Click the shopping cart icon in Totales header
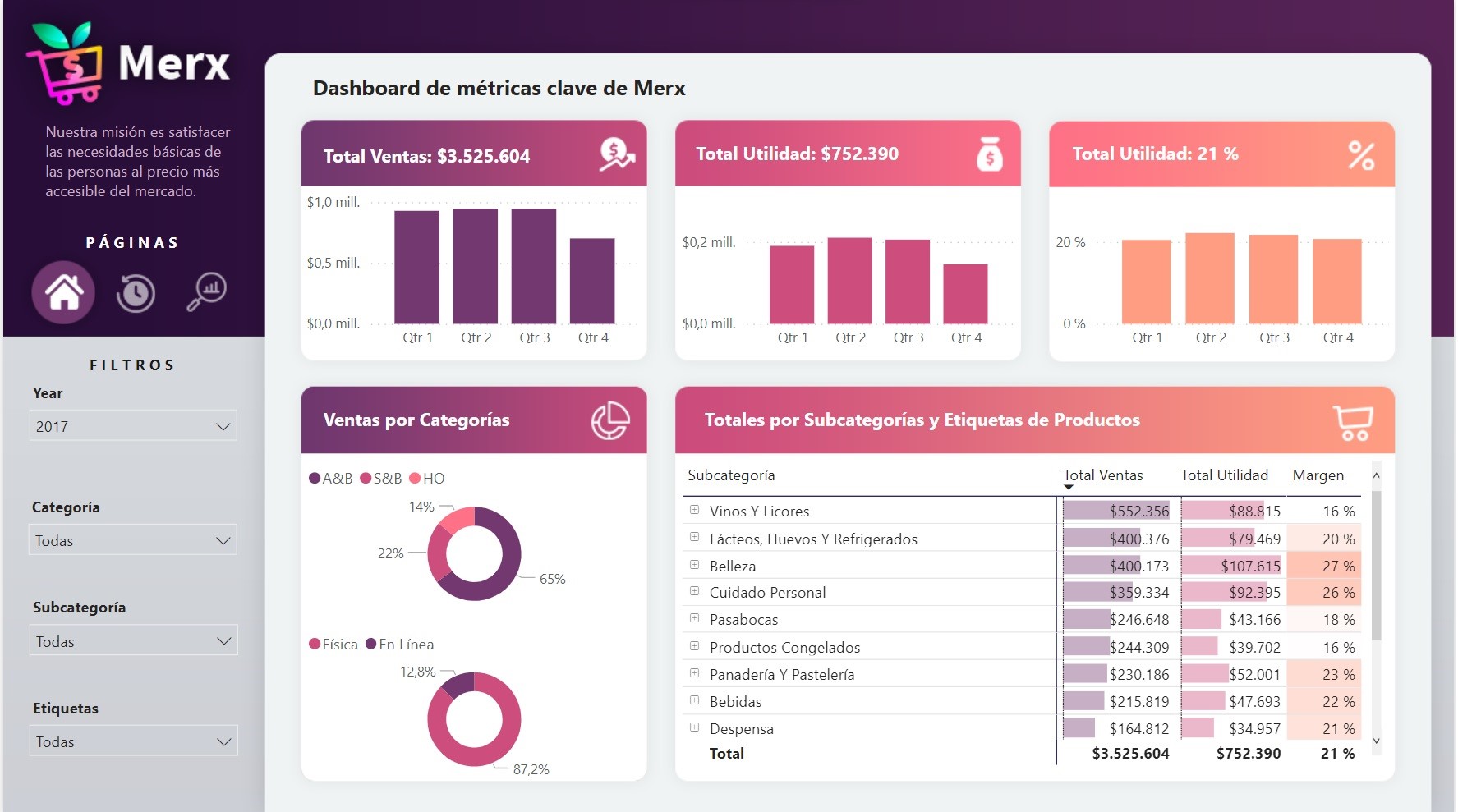Screen dimensions: 1458x812 point(1352,421)
